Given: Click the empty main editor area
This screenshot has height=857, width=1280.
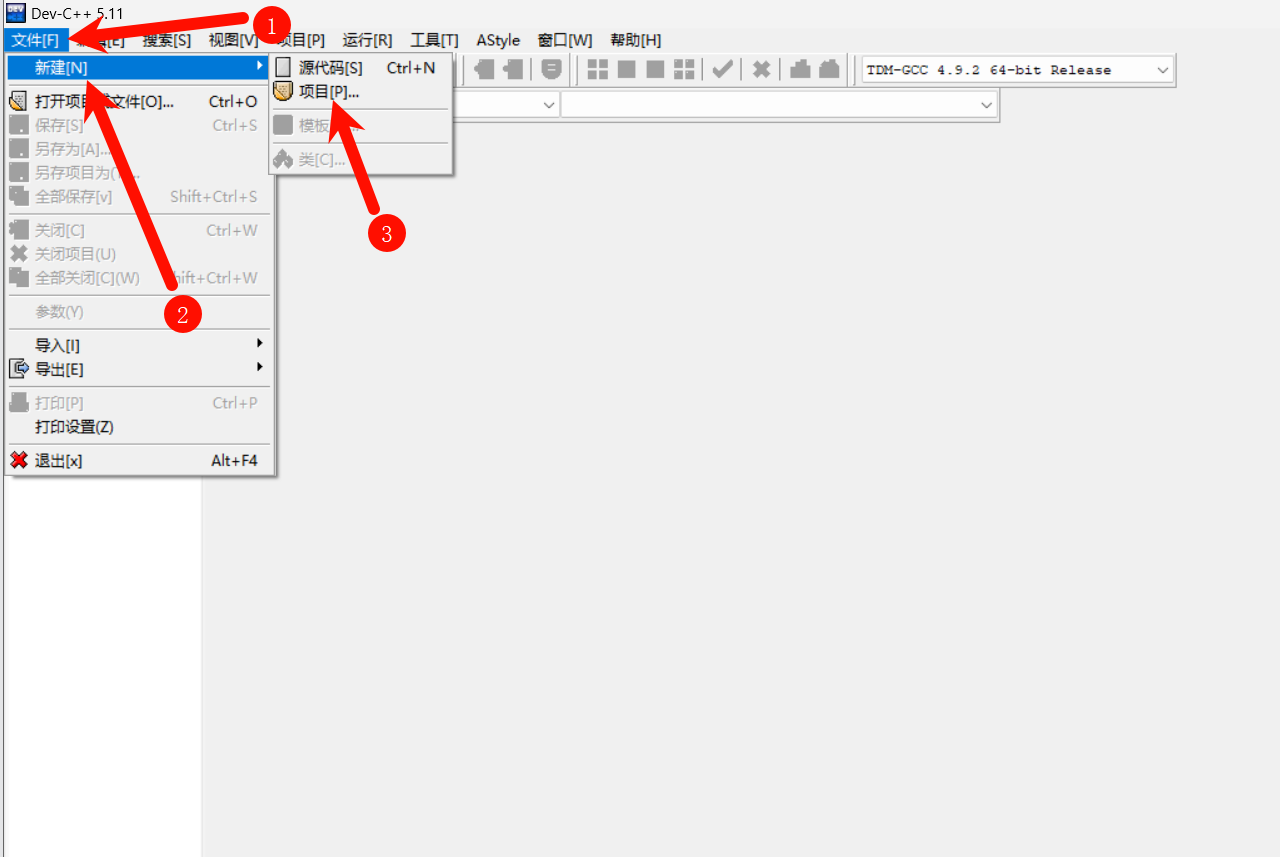Looking at the screenshot, I should pos(741,490).
